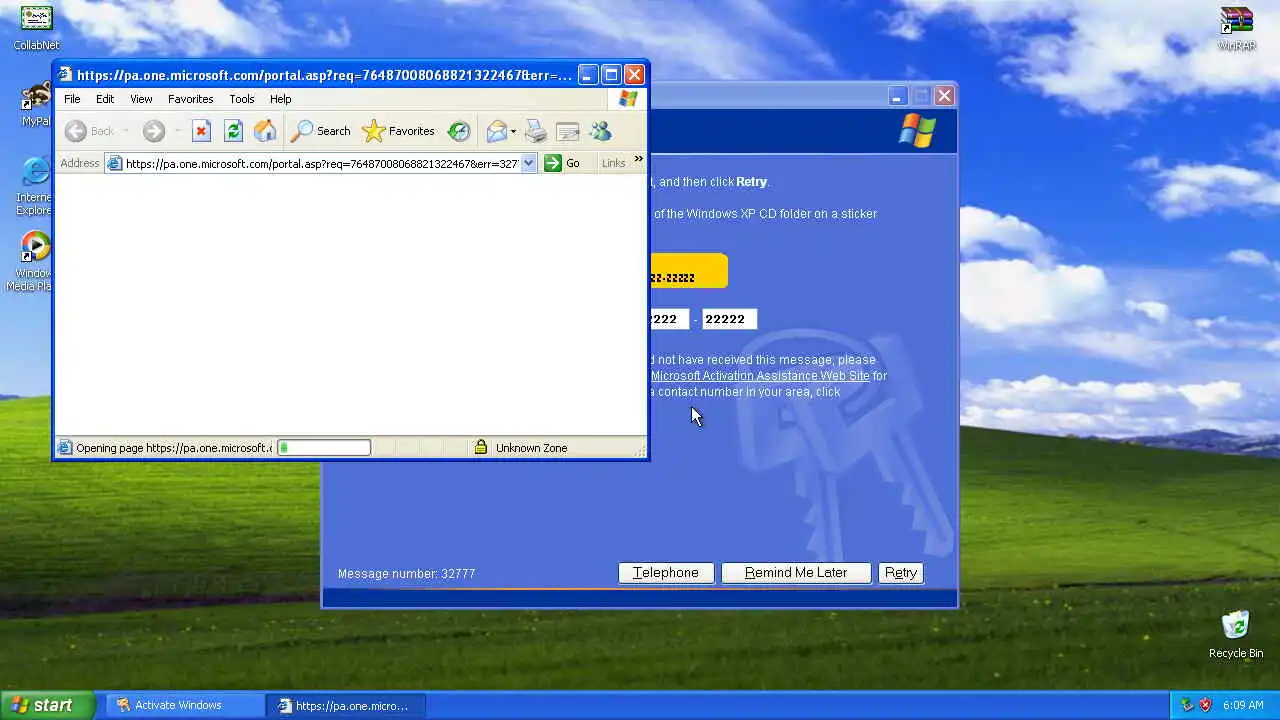
Task: Click the page icon in the address bar
Action: (x=115, y=163)
